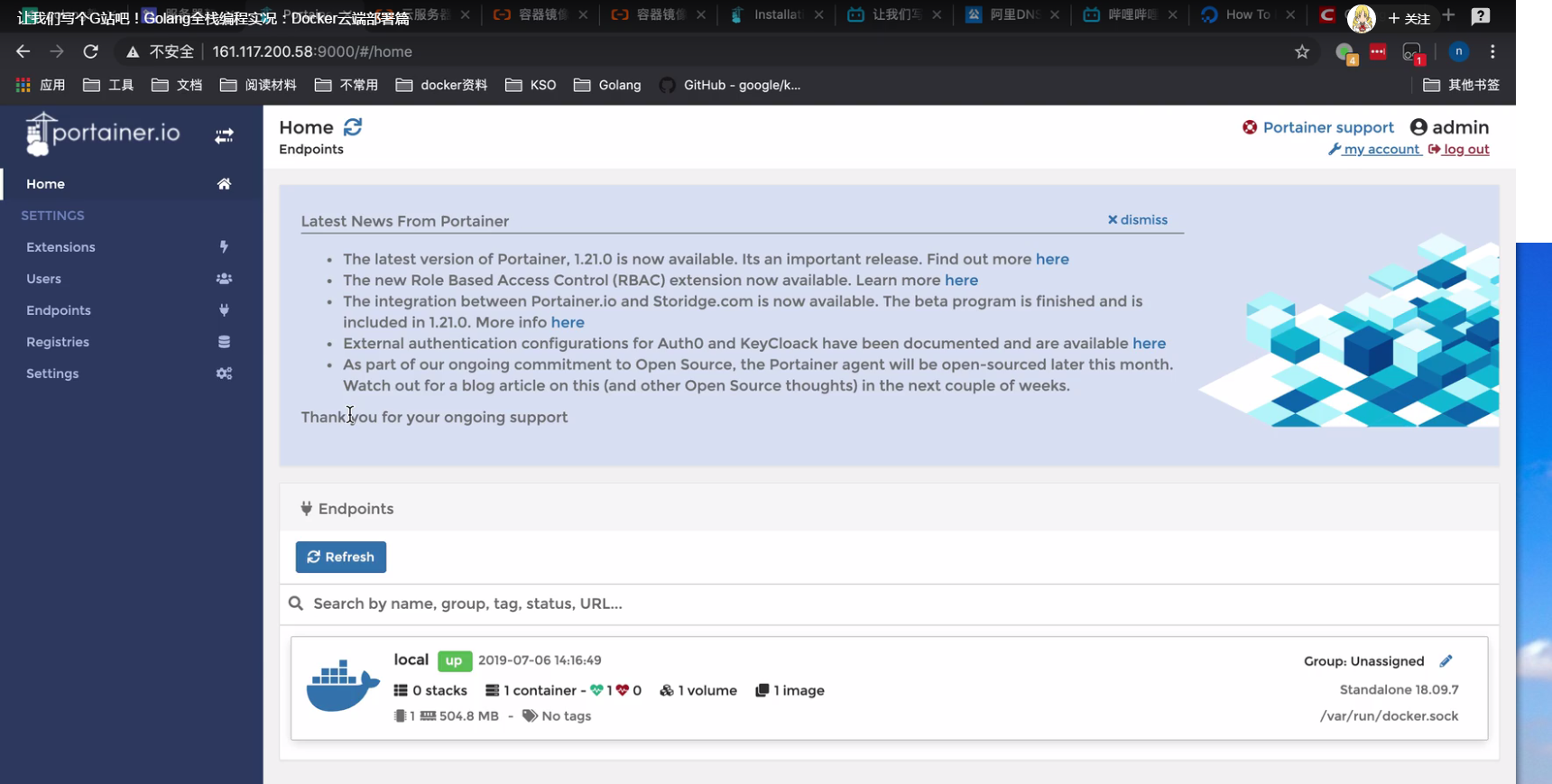
Task: Open the my account link
Action: [1375, 150]
